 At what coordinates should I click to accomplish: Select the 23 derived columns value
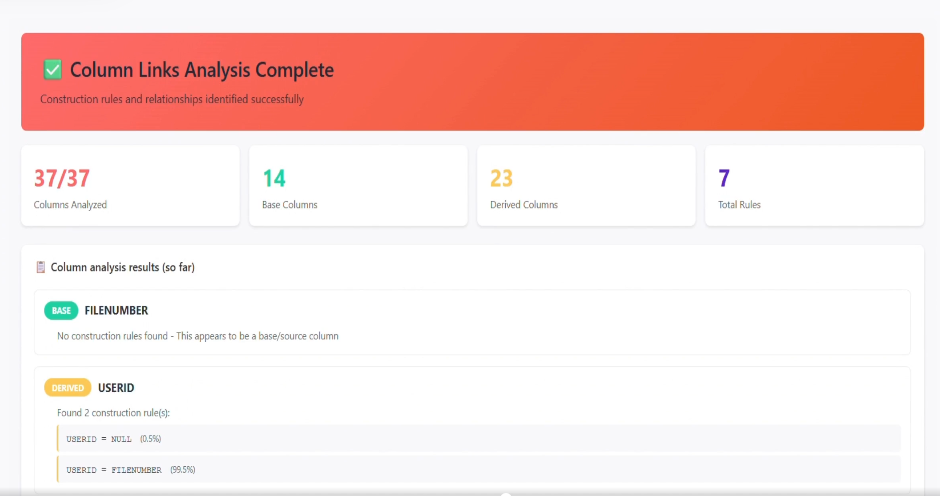pos(502,178)
